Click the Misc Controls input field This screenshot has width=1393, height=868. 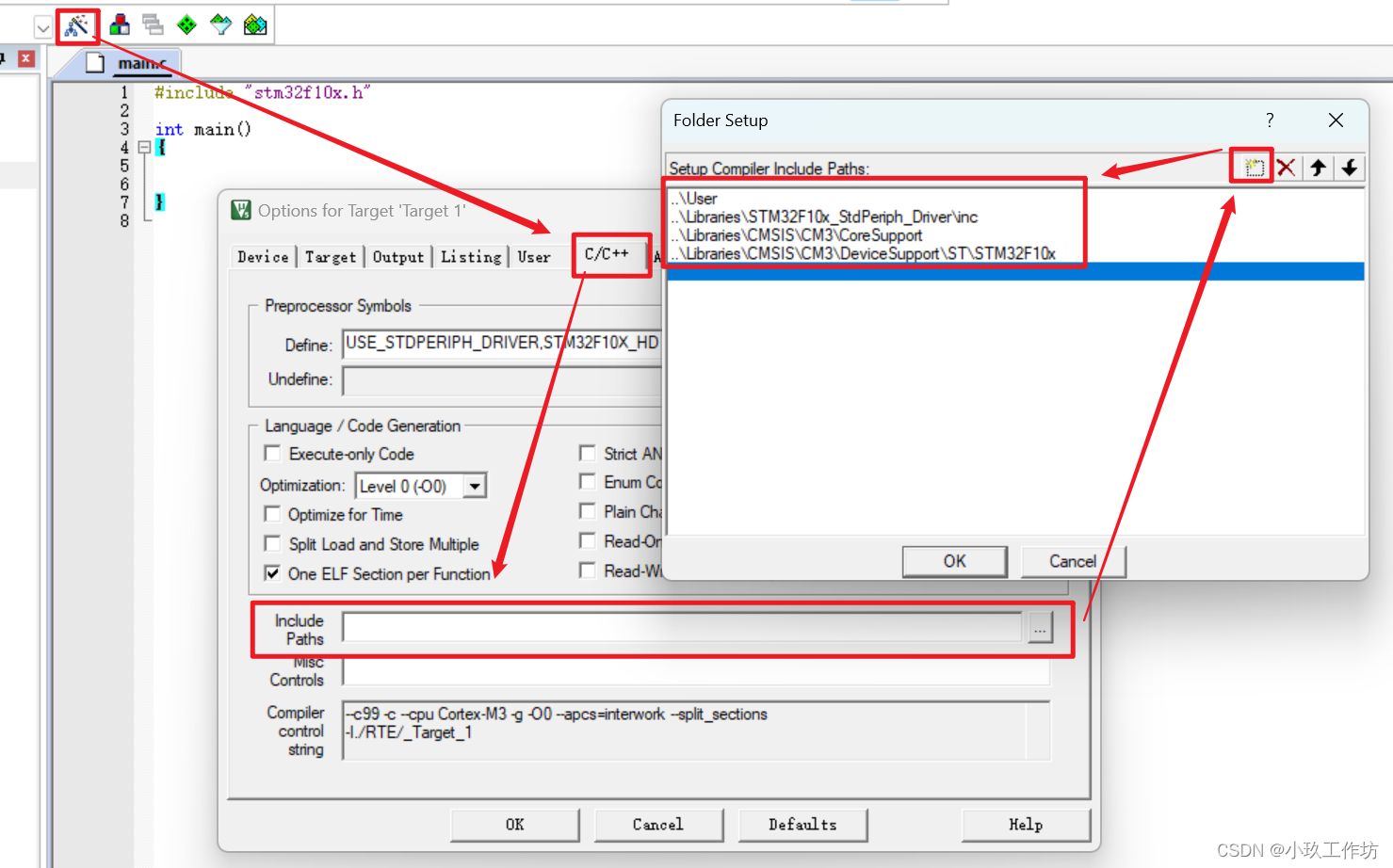(x=696, y=672)
